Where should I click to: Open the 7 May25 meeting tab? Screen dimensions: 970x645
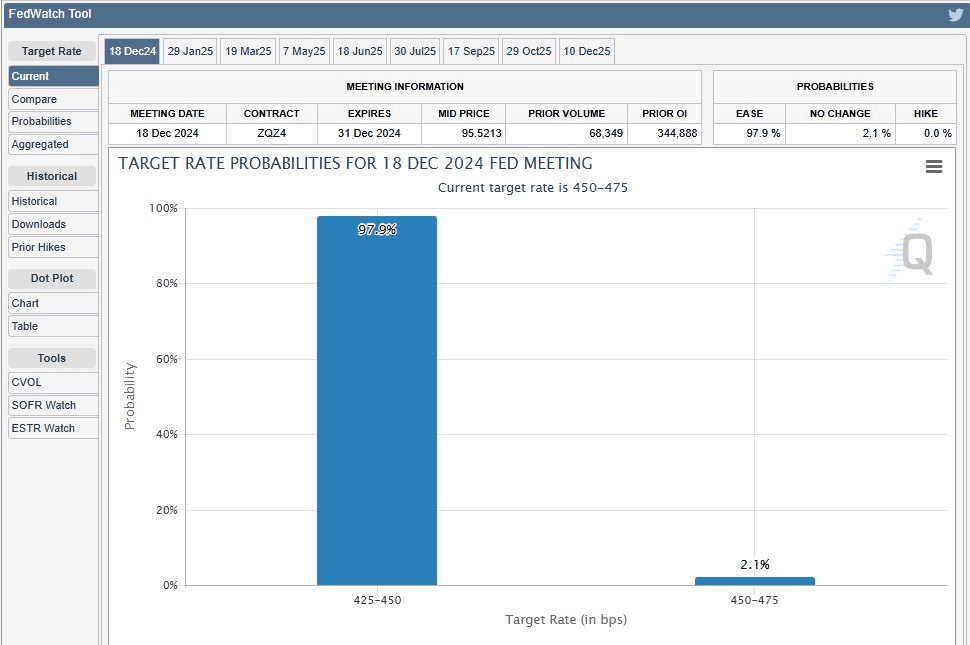coord(304,51)
